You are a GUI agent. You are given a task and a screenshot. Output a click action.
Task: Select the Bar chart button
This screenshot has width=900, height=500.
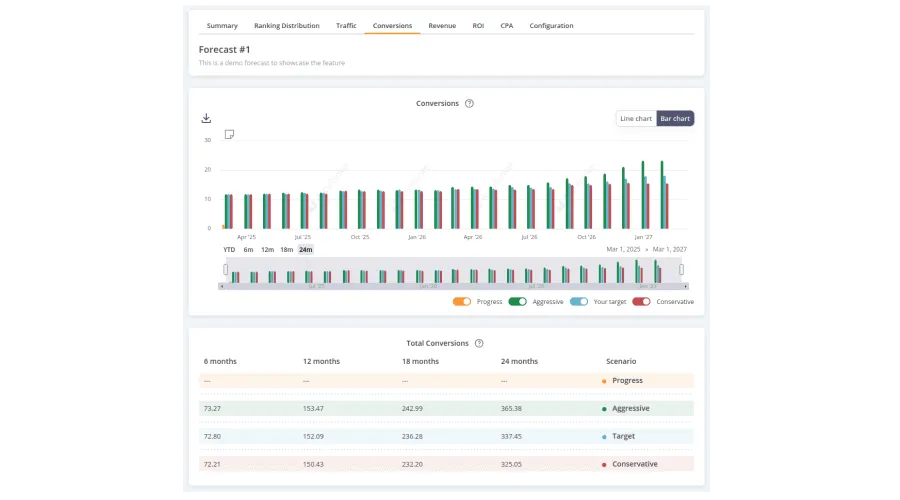[674, 118]
